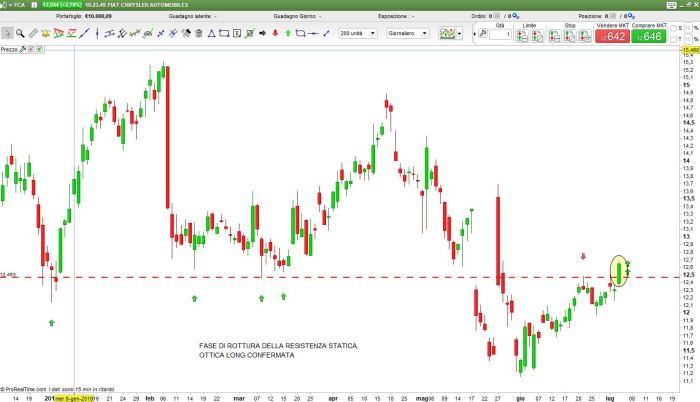Click the Posizione list icon

point(612,16)
